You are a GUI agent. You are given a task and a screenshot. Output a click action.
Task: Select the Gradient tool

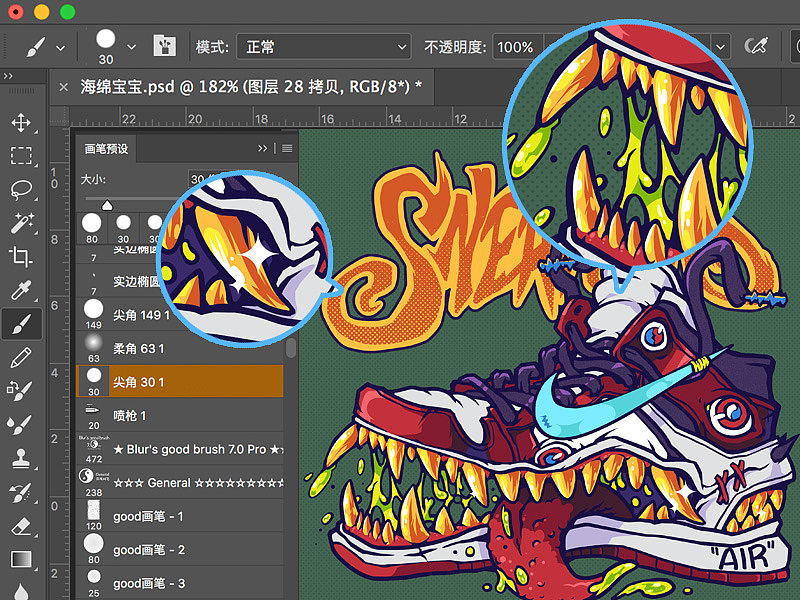[20, 558]
